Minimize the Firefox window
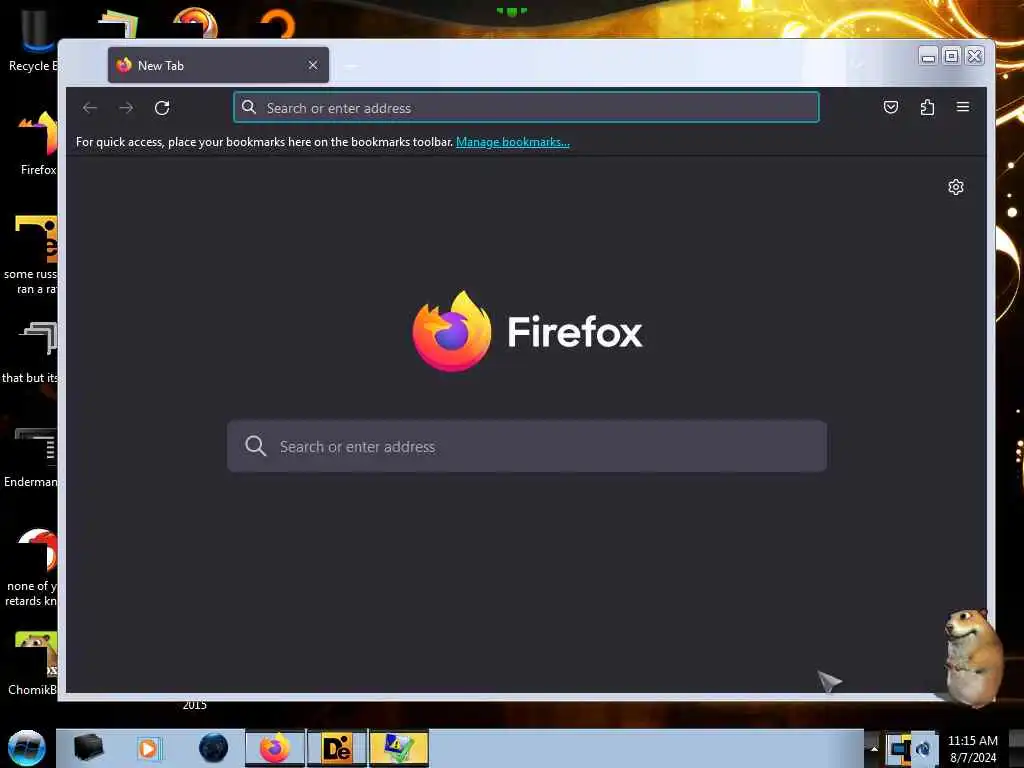This screenshot has height=768, width=1024. (928, 56)
